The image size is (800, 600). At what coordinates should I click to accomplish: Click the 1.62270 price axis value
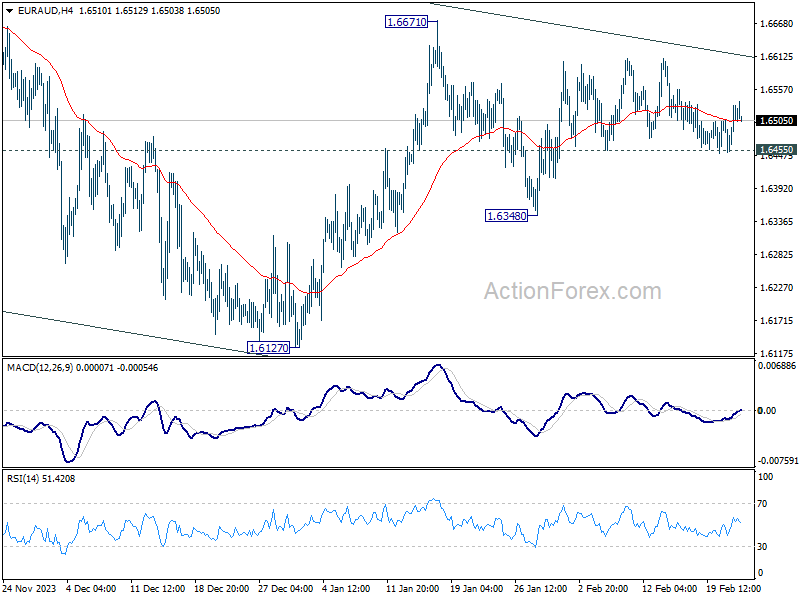tap(777, 287)
